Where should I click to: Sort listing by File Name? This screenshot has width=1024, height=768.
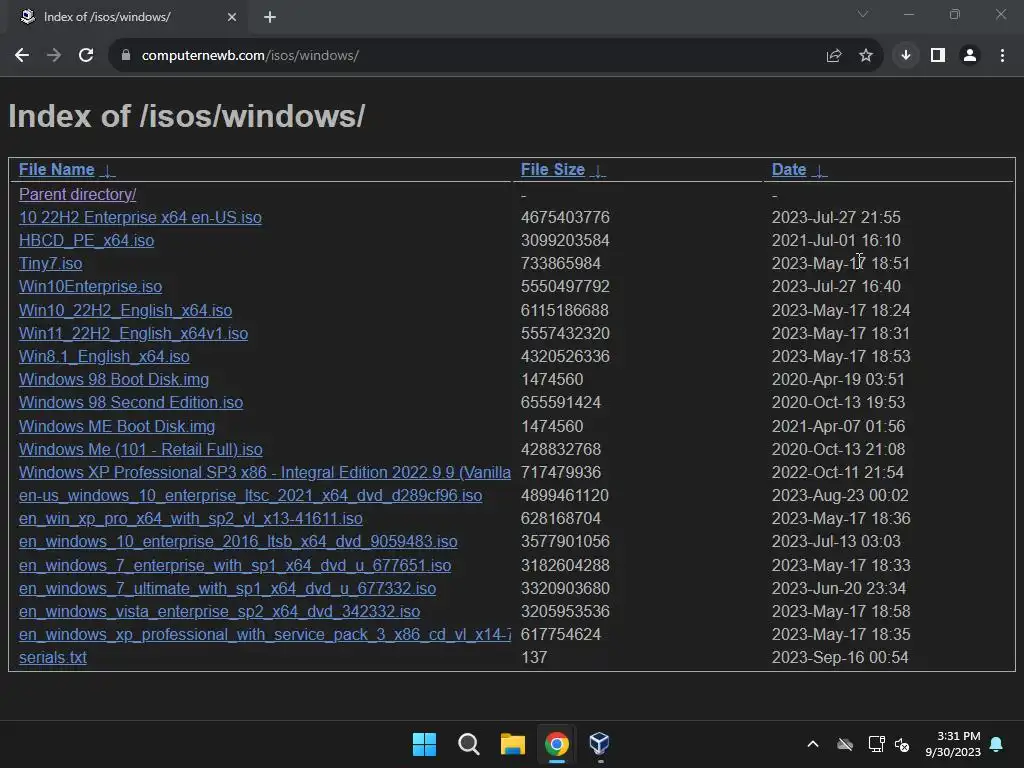[56, 170]
